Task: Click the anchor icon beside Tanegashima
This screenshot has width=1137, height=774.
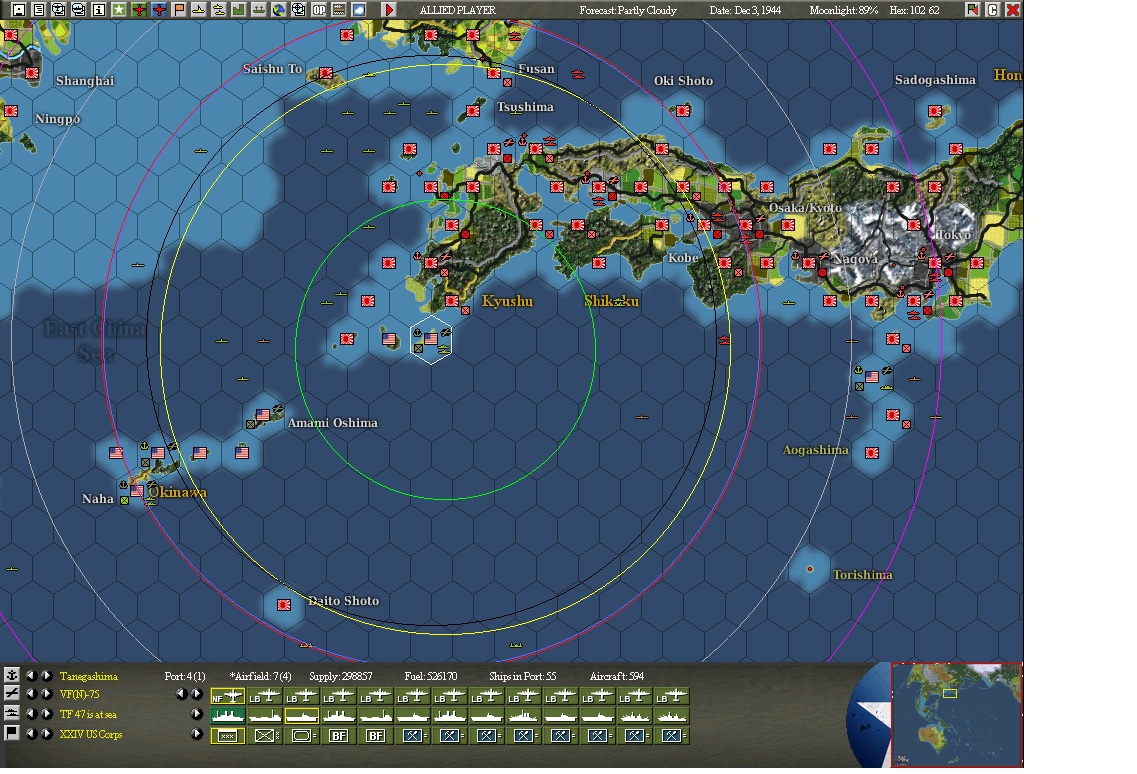Action: [12, 675]
